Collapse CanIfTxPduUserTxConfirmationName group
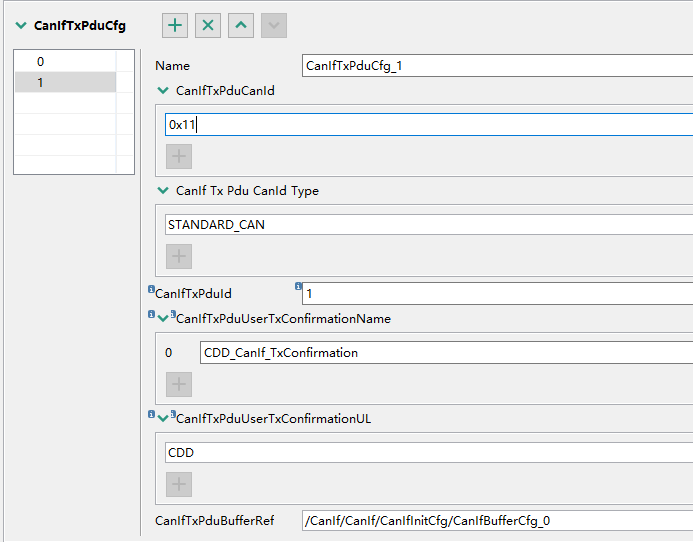The width and height of the screenshot is (693, 542). pos(163,319)
